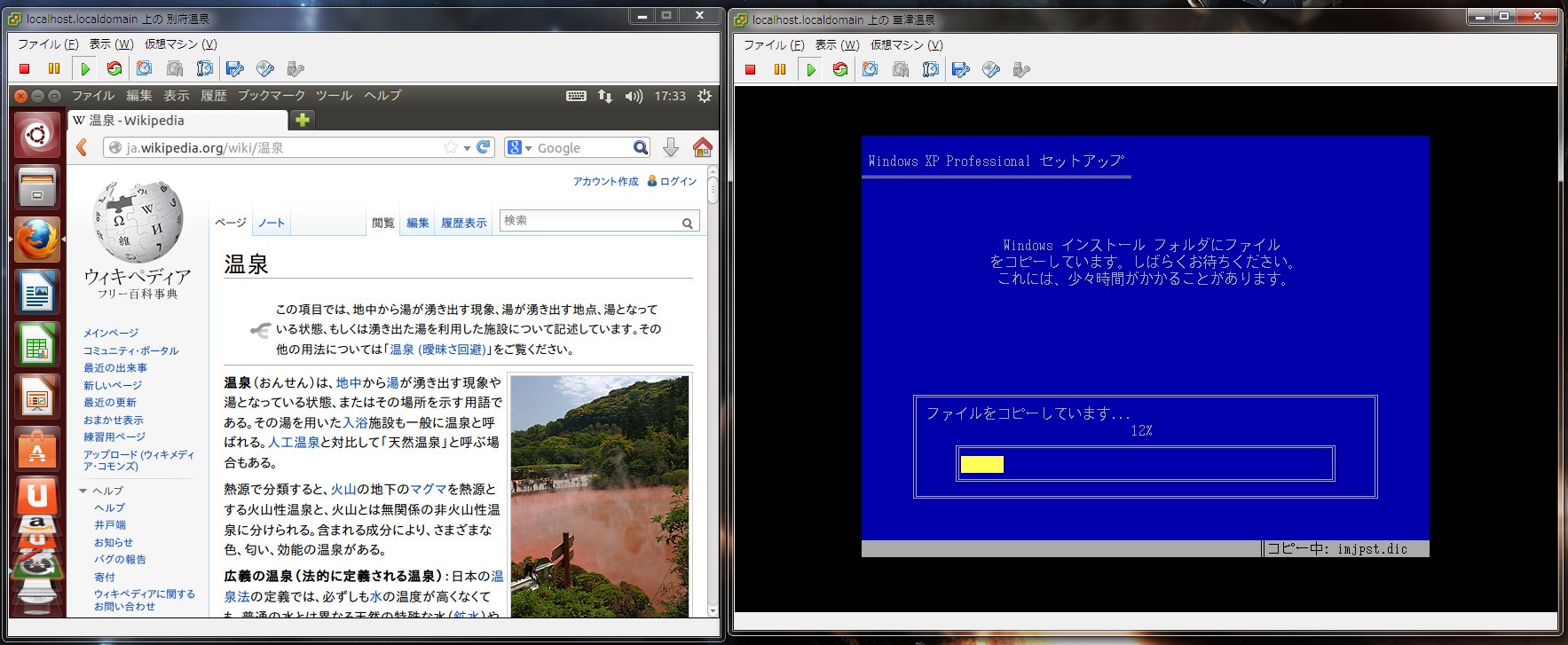Click the floppy connection icon in the Windows XP setup window
Viewport: 1568px width, 645px height.
click(961, 69)
